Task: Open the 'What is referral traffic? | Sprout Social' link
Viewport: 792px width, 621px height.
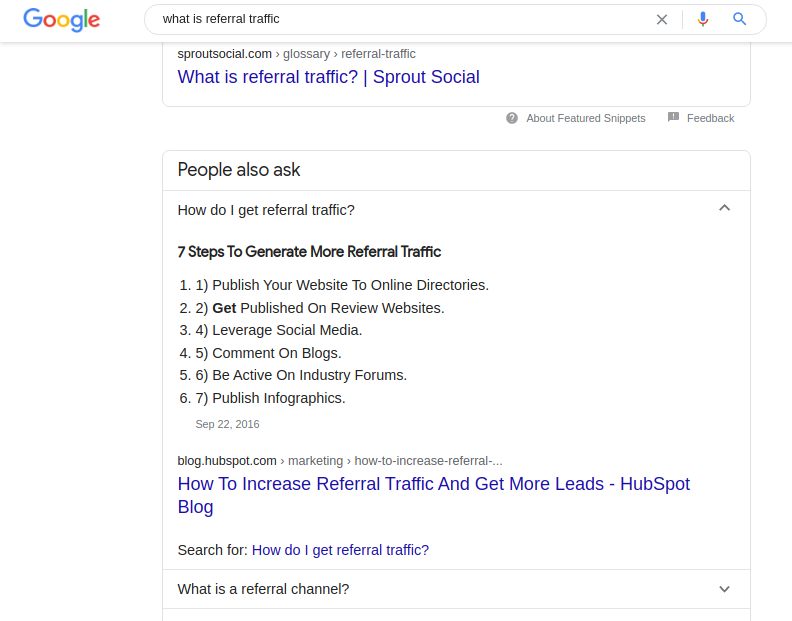Action: (328, 77)
